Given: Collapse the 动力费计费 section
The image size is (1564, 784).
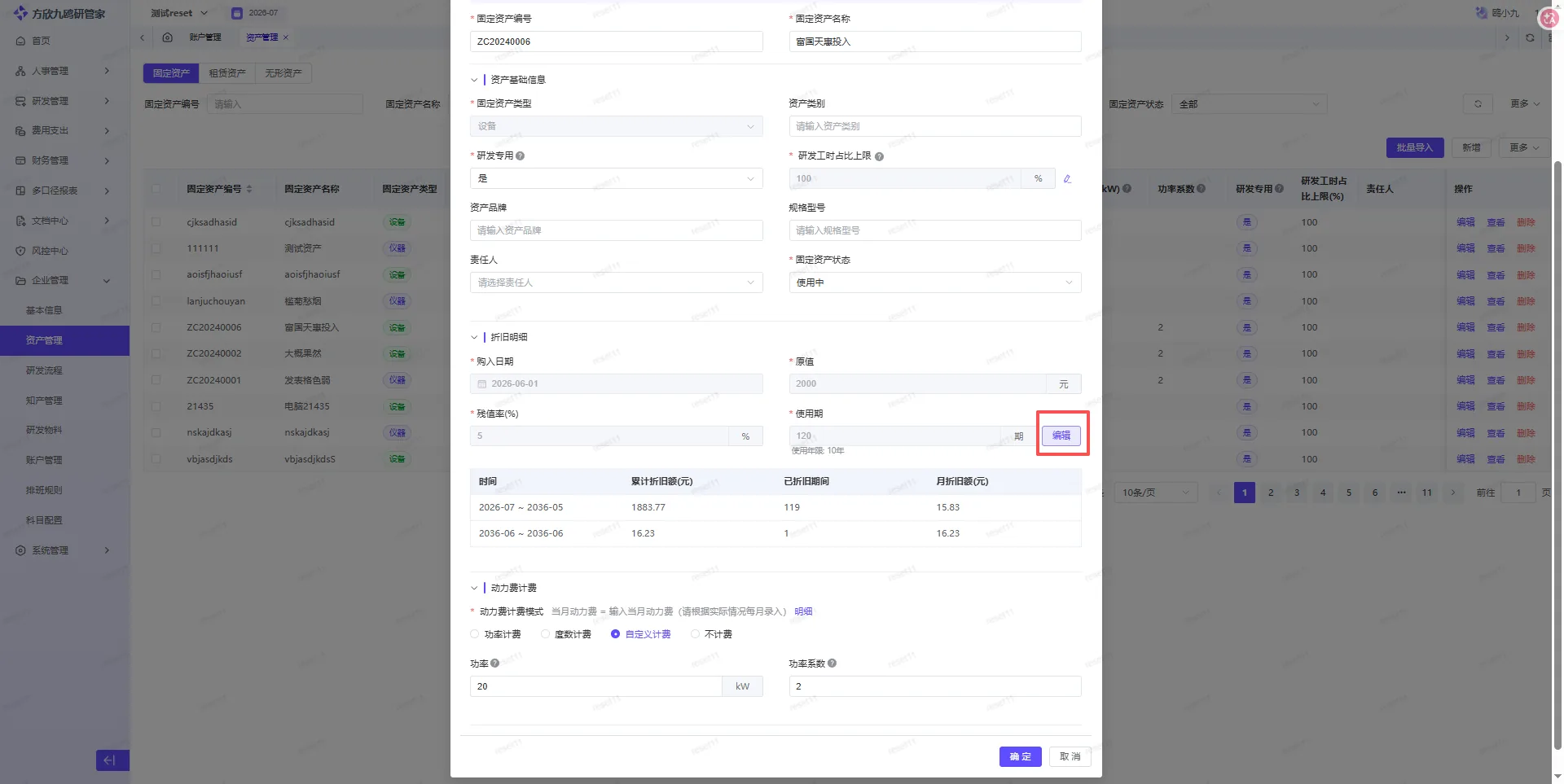Looking at the screenshot, I should click(x=474, y=588).
